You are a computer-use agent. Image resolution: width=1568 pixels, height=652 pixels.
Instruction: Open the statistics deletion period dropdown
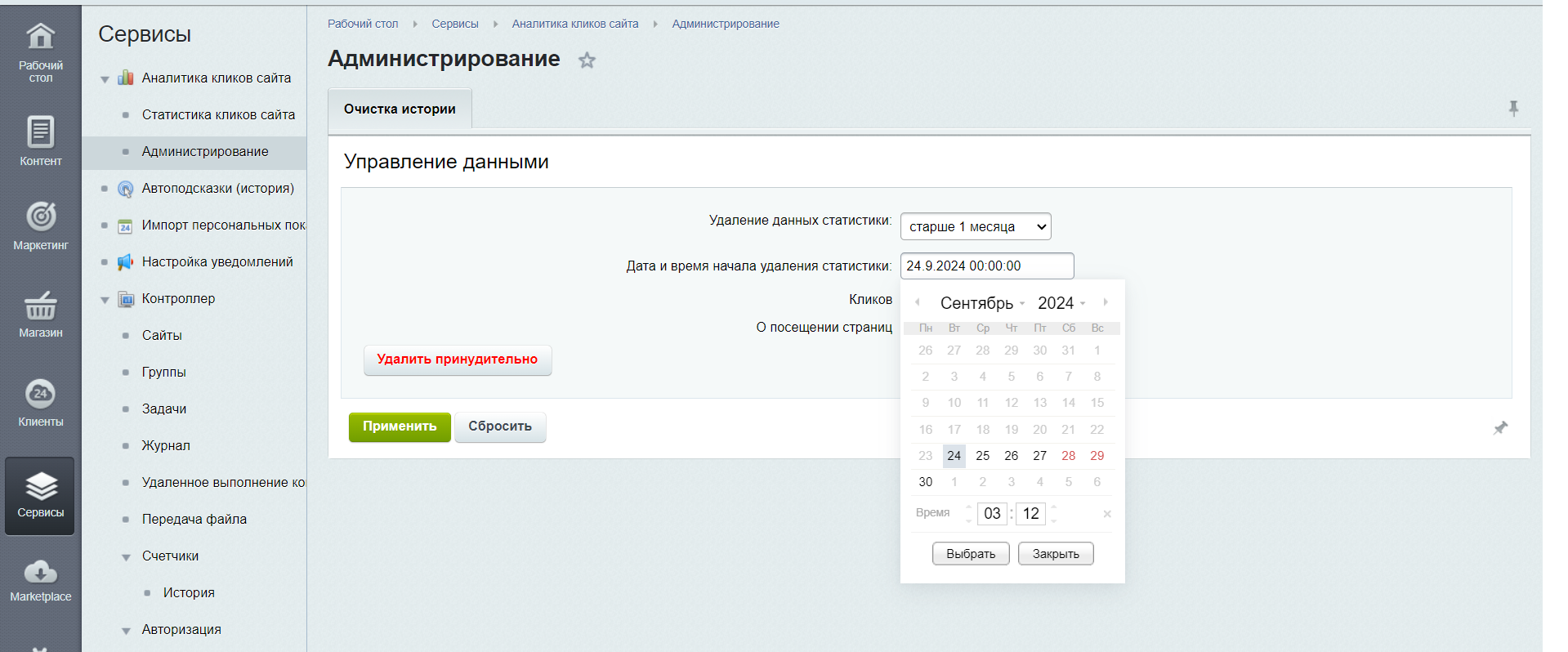[975, 226]
